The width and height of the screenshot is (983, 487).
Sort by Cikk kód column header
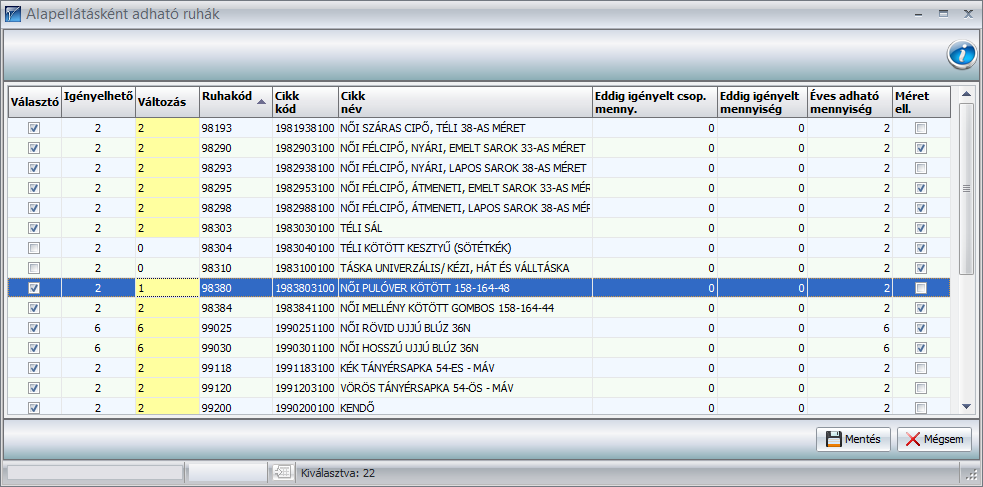tap(305, 102)
